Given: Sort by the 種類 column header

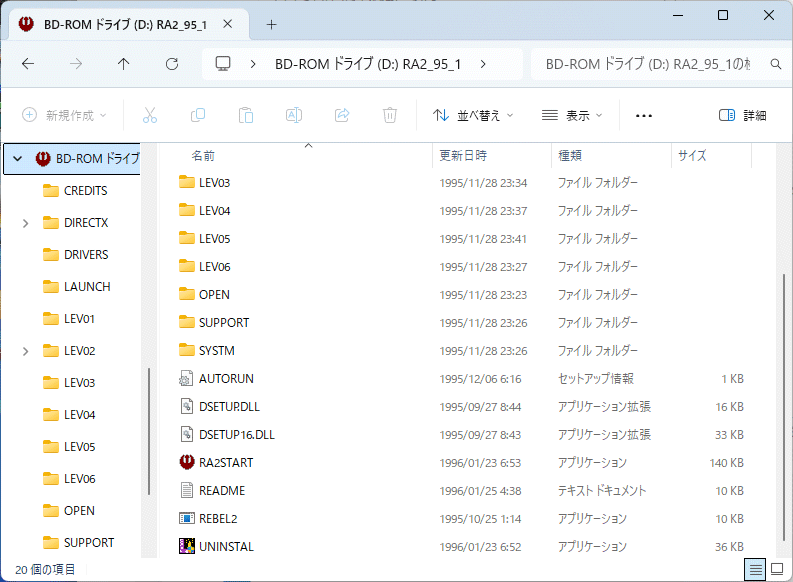Looking at the screenshot, I should coord(570,155).
